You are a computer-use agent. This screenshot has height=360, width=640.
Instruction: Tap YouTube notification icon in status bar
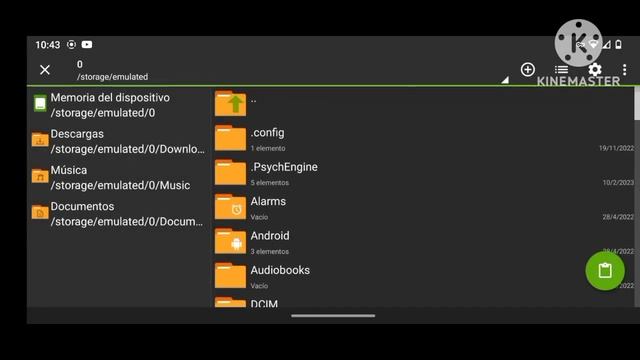click(x=87, y=44)
